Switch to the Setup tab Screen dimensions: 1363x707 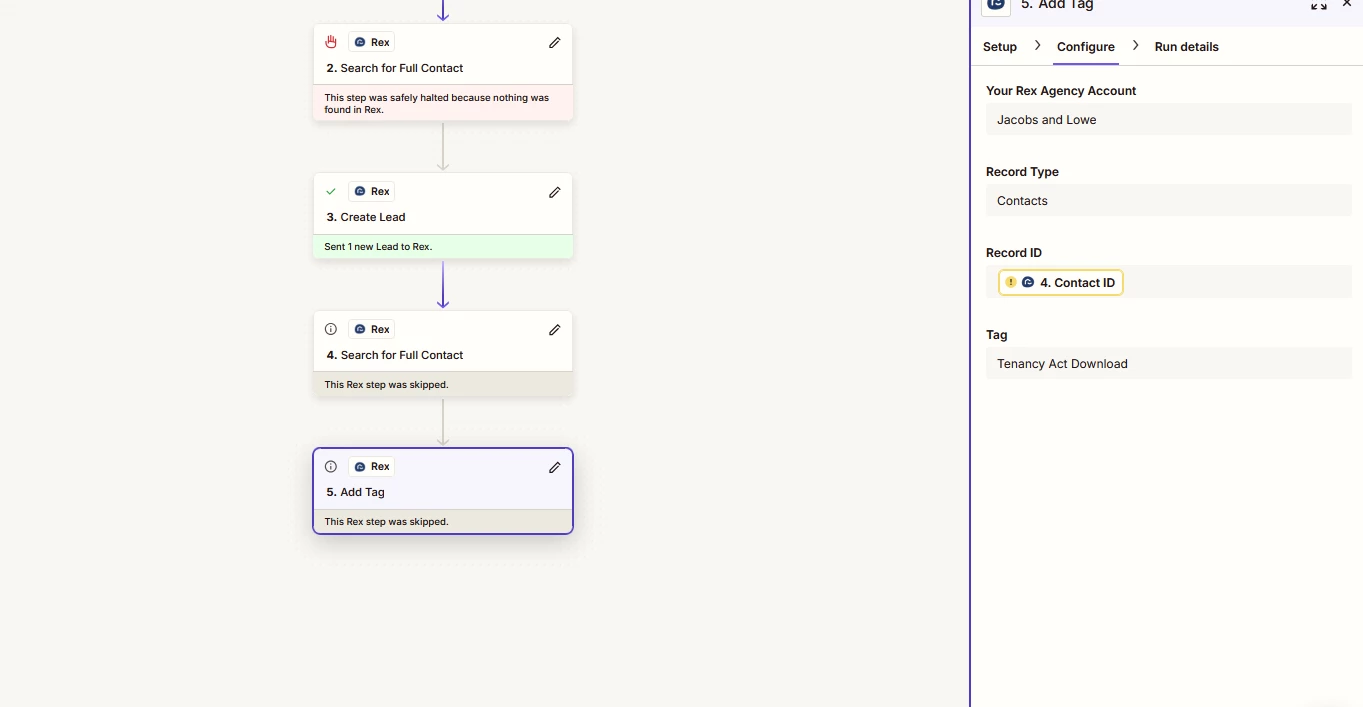point(1000,47)
